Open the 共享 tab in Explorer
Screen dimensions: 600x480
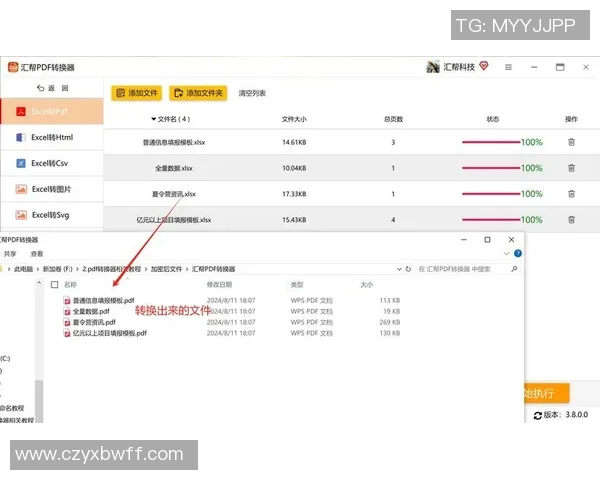pyautogui.click(x=10, y=254)
